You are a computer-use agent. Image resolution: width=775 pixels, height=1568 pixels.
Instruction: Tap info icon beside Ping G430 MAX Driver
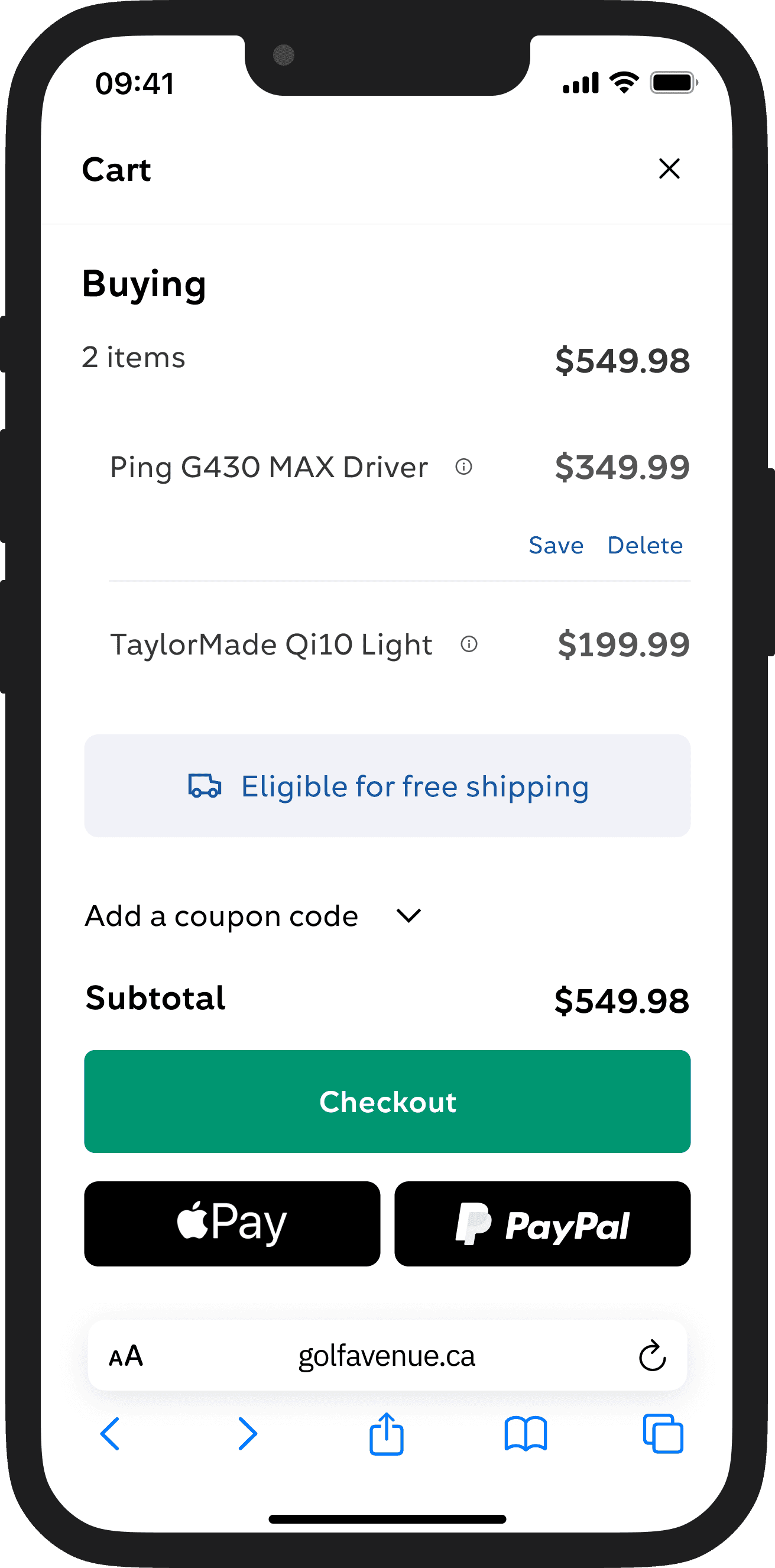coord(464,467)
